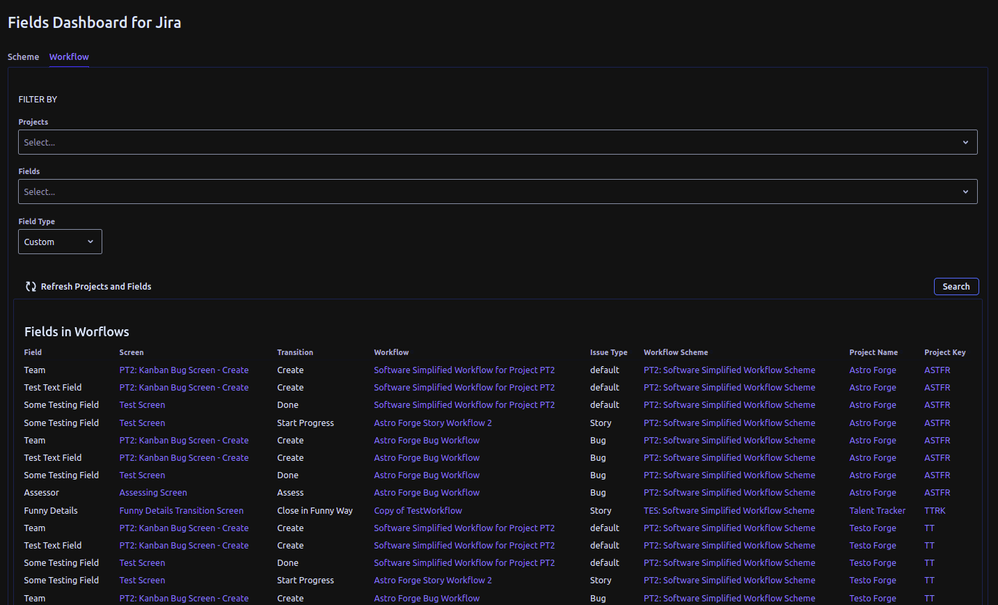This screenshot has width=998, height=605.
Task: Open the Astro Forge Bug Workflow link
Action: tap(429, 440)
